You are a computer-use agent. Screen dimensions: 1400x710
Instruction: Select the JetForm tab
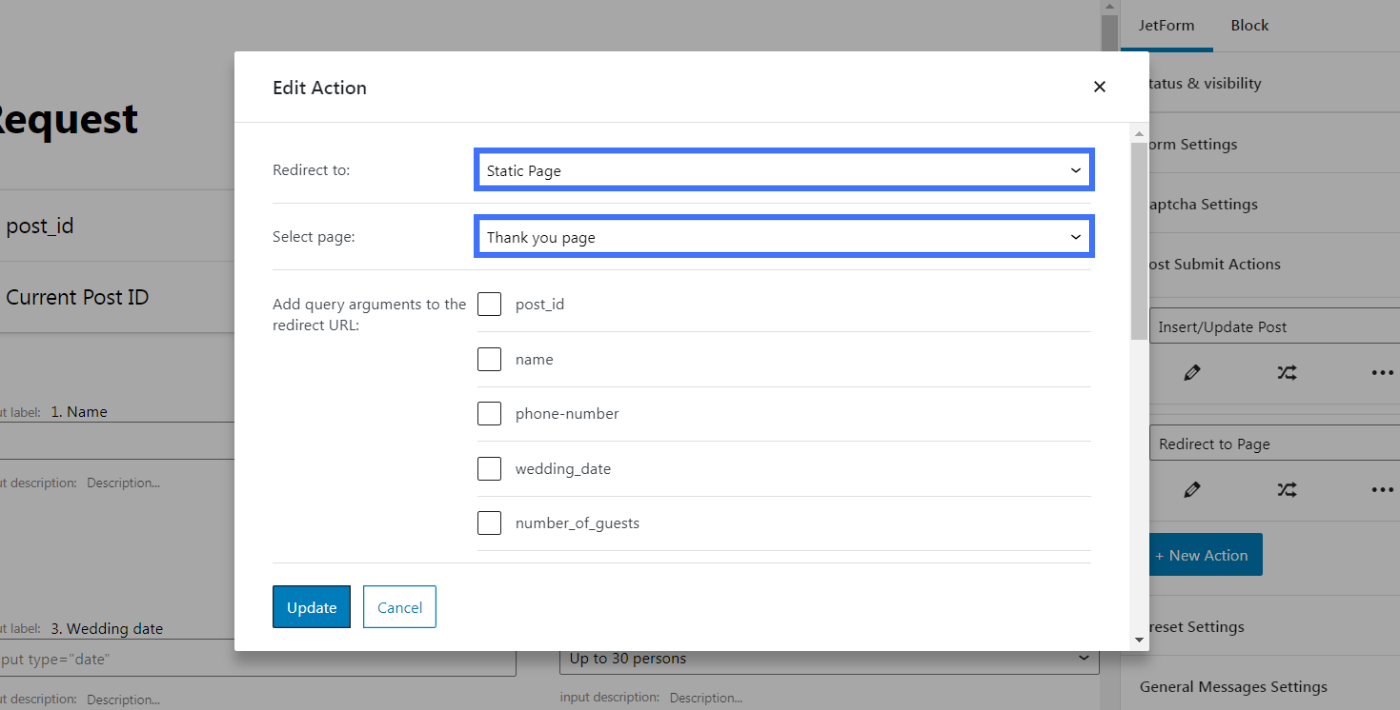point(1166,25)
